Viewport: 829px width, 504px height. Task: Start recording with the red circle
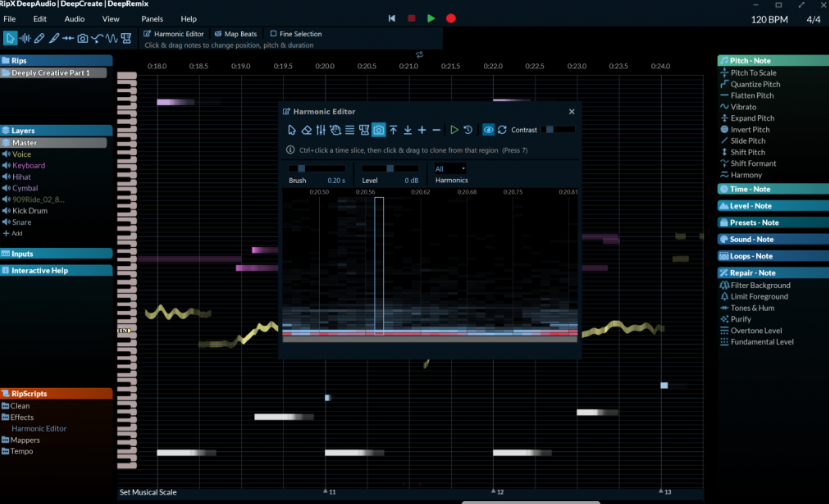click(451, 19)
